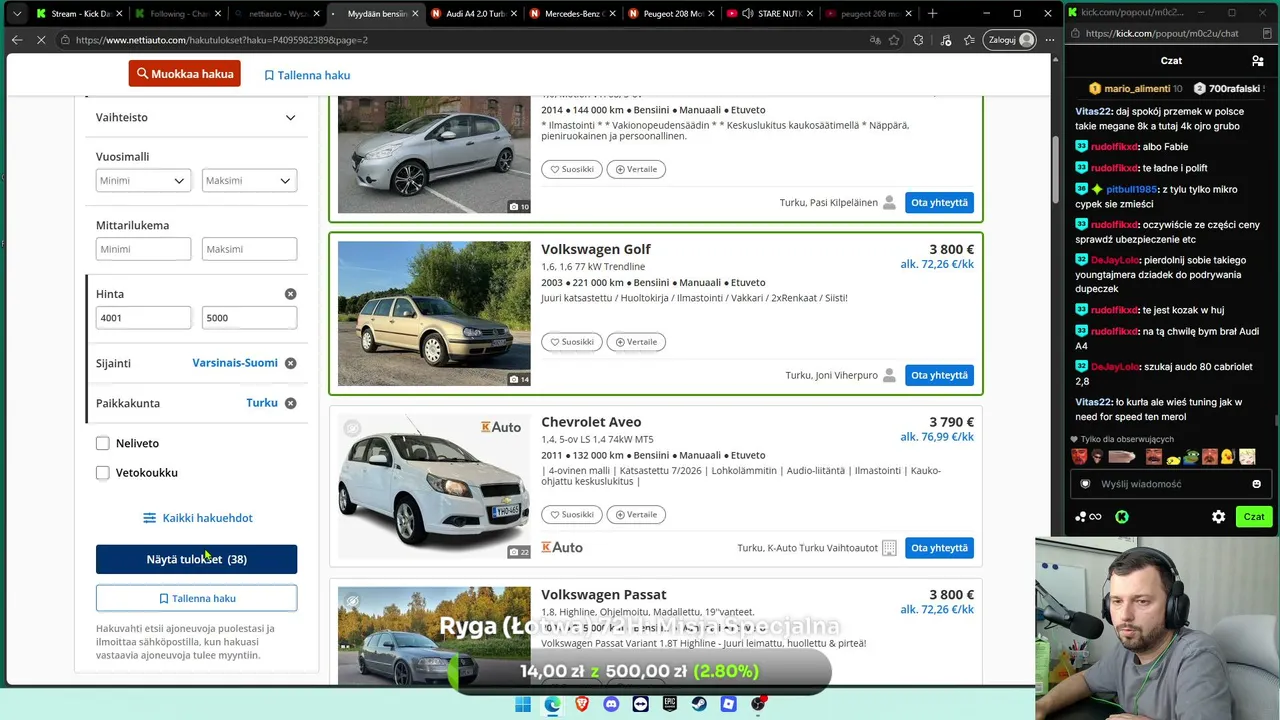Open the Chevrolet Aveo listing title

tap(591, 422)
